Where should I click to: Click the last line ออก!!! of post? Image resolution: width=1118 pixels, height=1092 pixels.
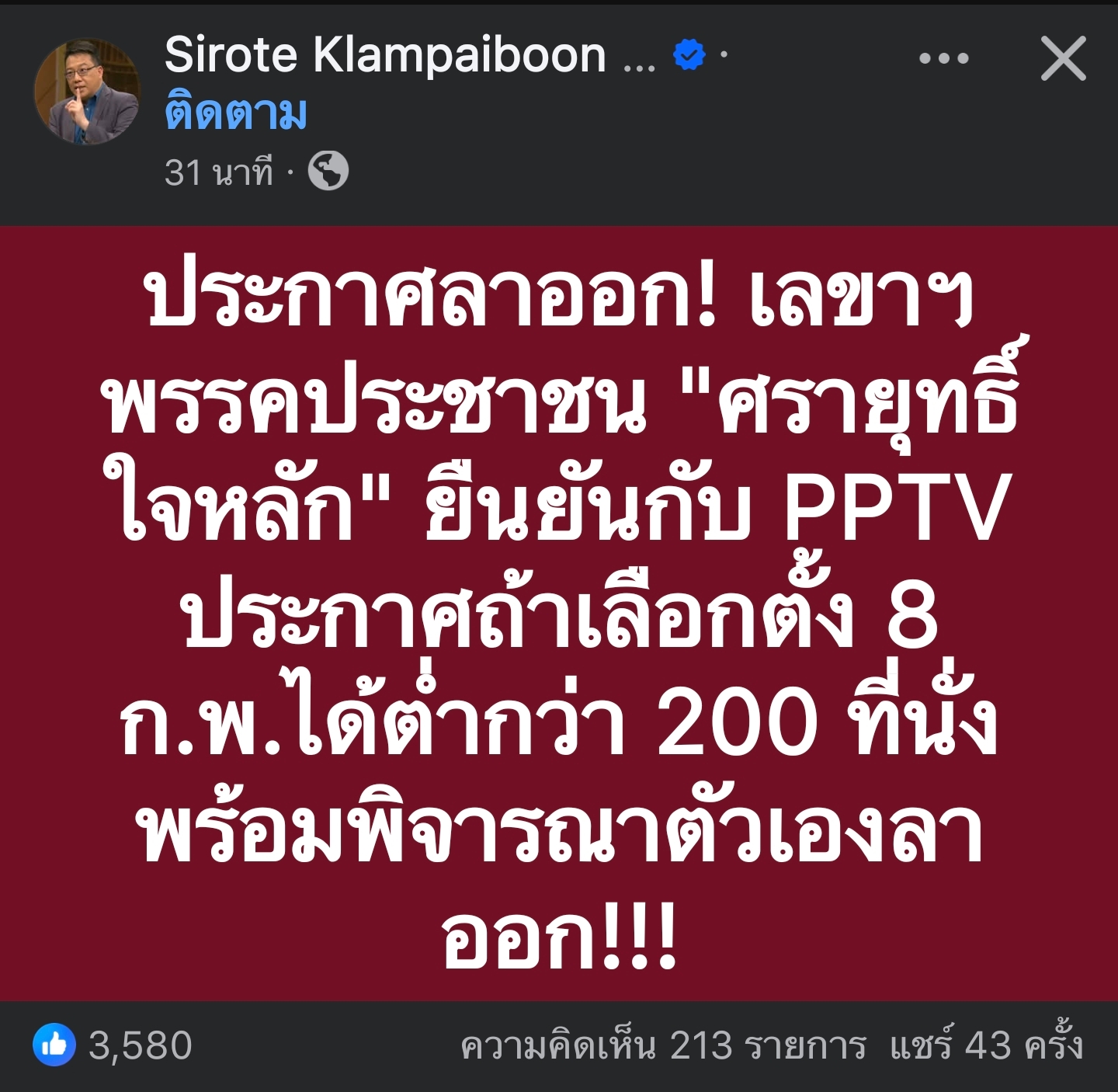[x=559, y=936]
